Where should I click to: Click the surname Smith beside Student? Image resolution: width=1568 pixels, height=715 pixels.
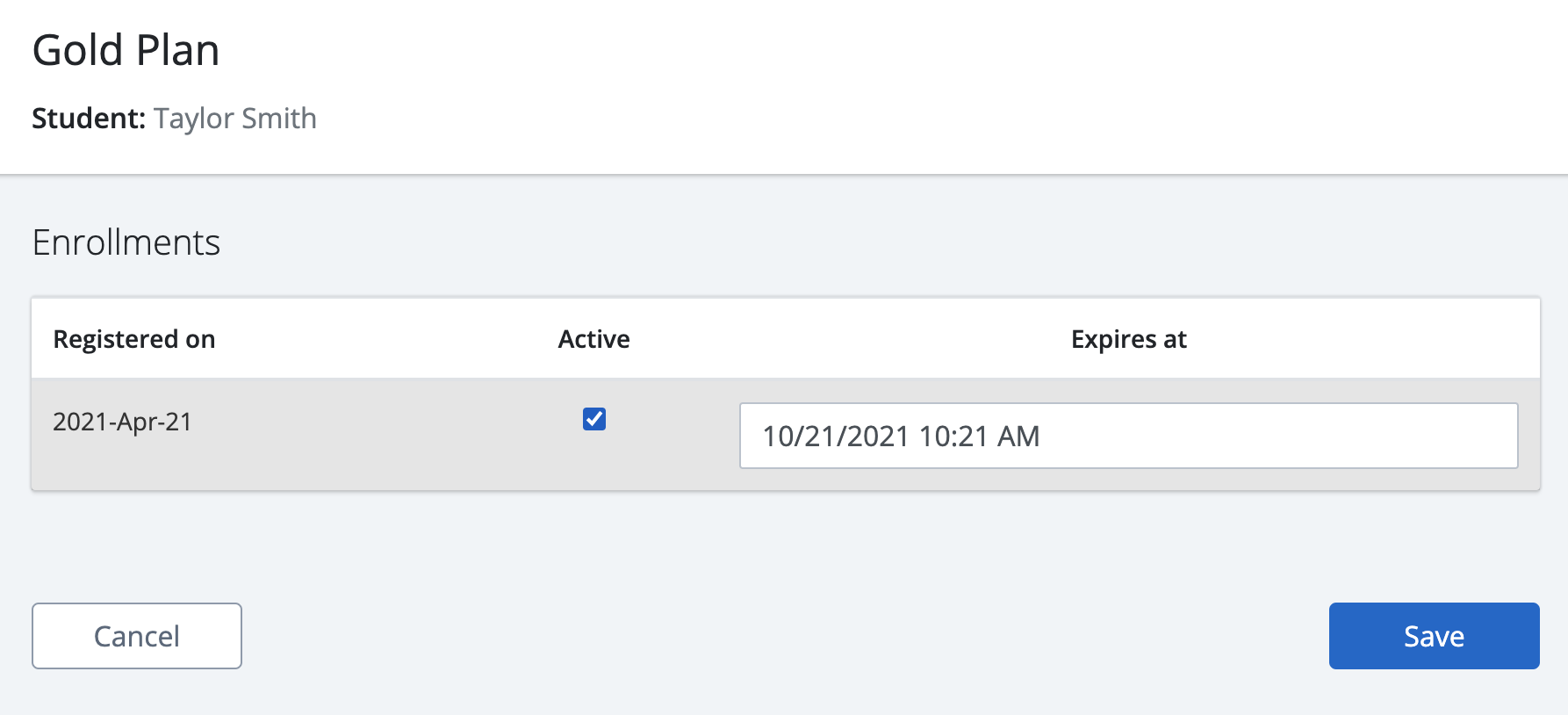(278, 119)
